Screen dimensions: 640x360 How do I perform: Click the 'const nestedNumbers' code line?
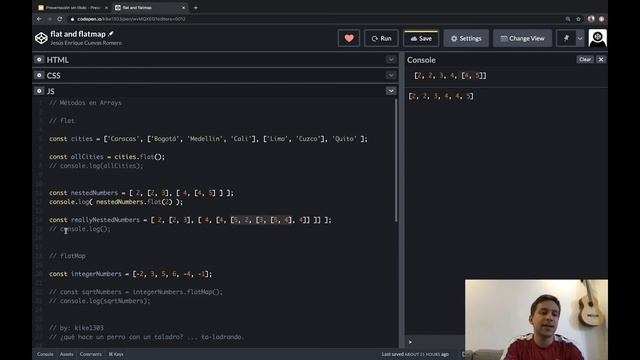click(x=141, y=193)
